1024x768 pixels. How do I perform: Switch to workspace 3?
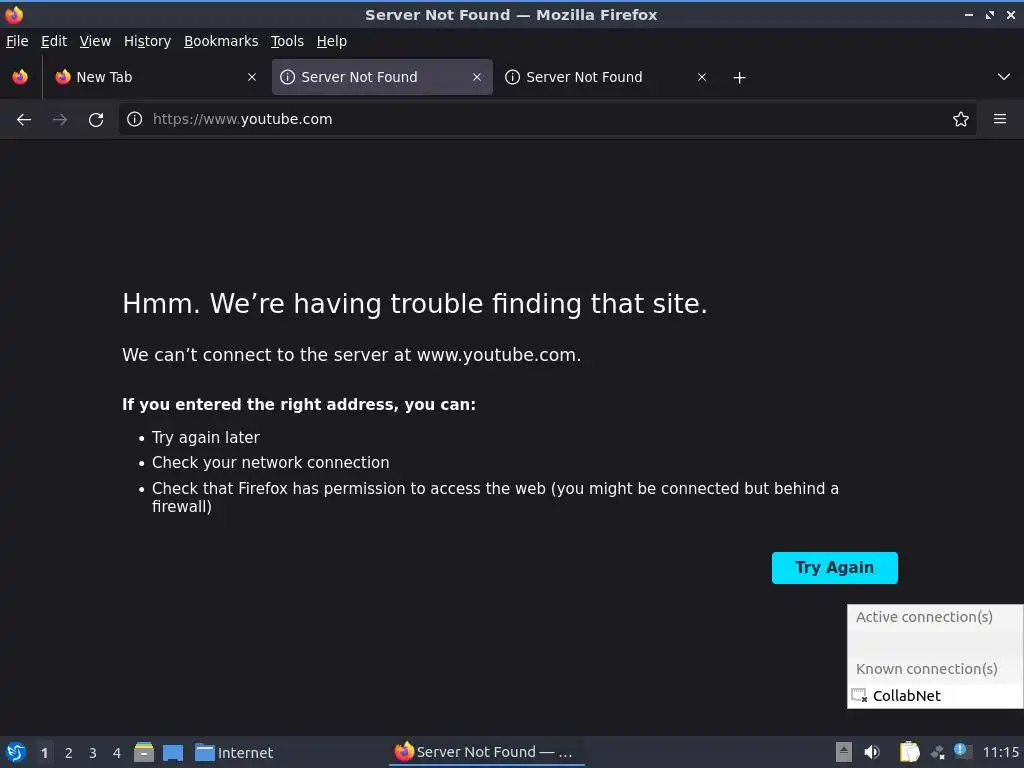(x=93, y=753)
